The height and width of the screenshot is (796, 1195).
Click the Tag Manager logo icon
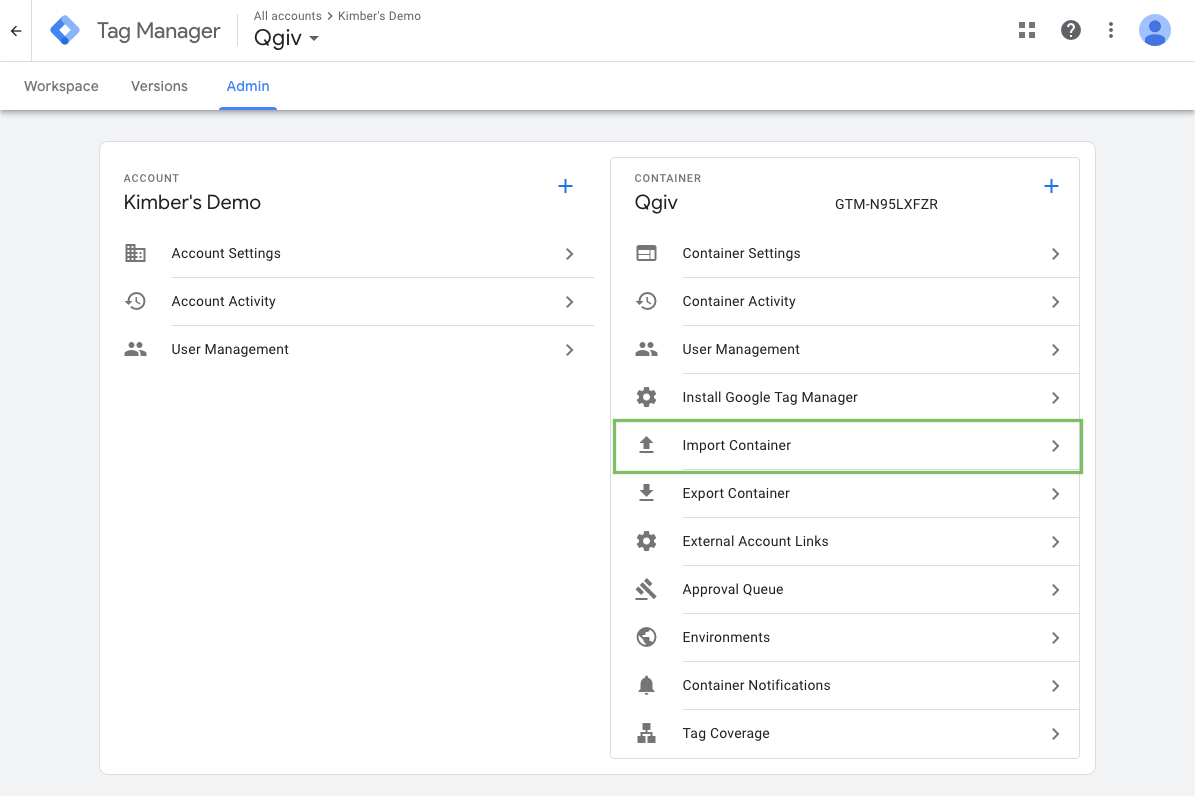click(x=65, y=30)
